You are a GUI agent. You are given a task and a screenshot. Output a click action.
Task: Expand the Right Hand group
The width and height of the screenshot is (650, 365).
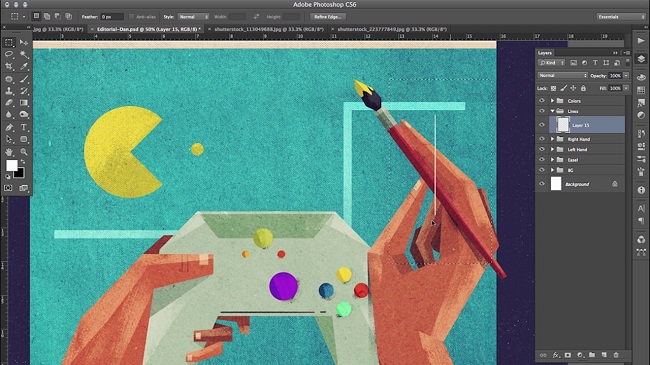pyautogui.click(x=552, y=139)
